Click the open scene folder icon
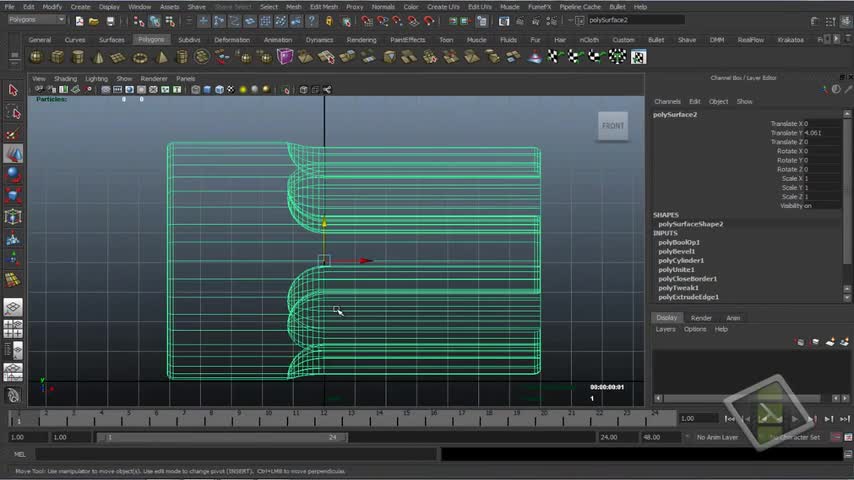 (91, 20)
